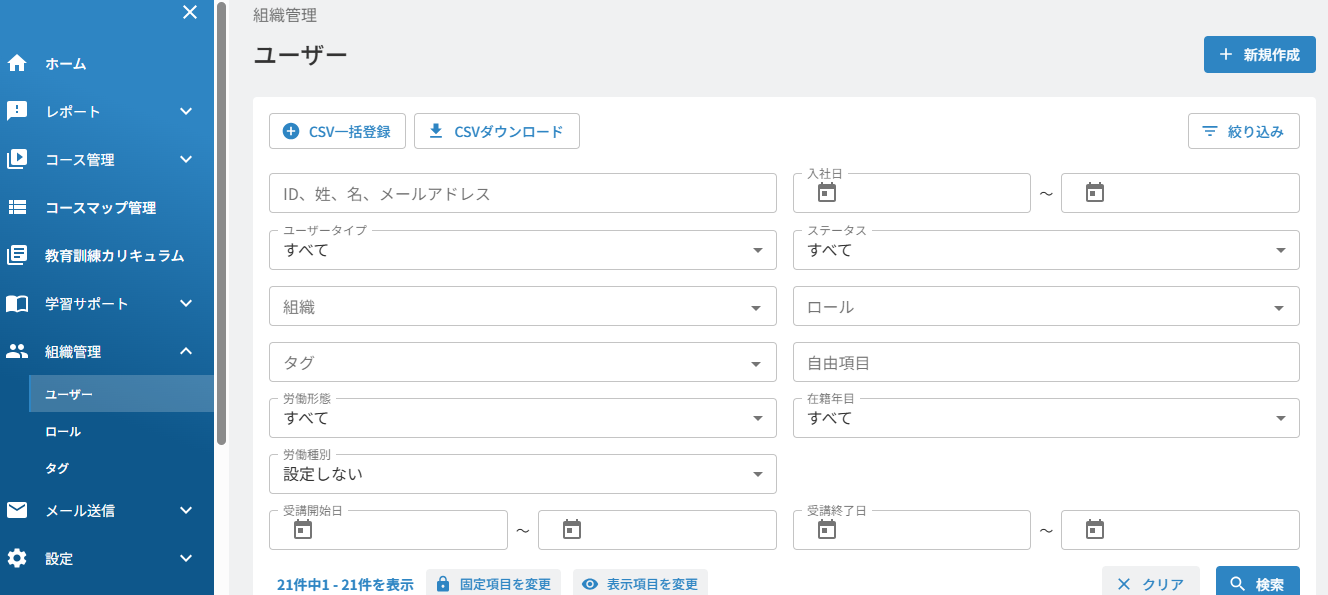1328x595 pixels.
Task: Open the ロール filter dropdown
Action: [x=1046, y=307]
